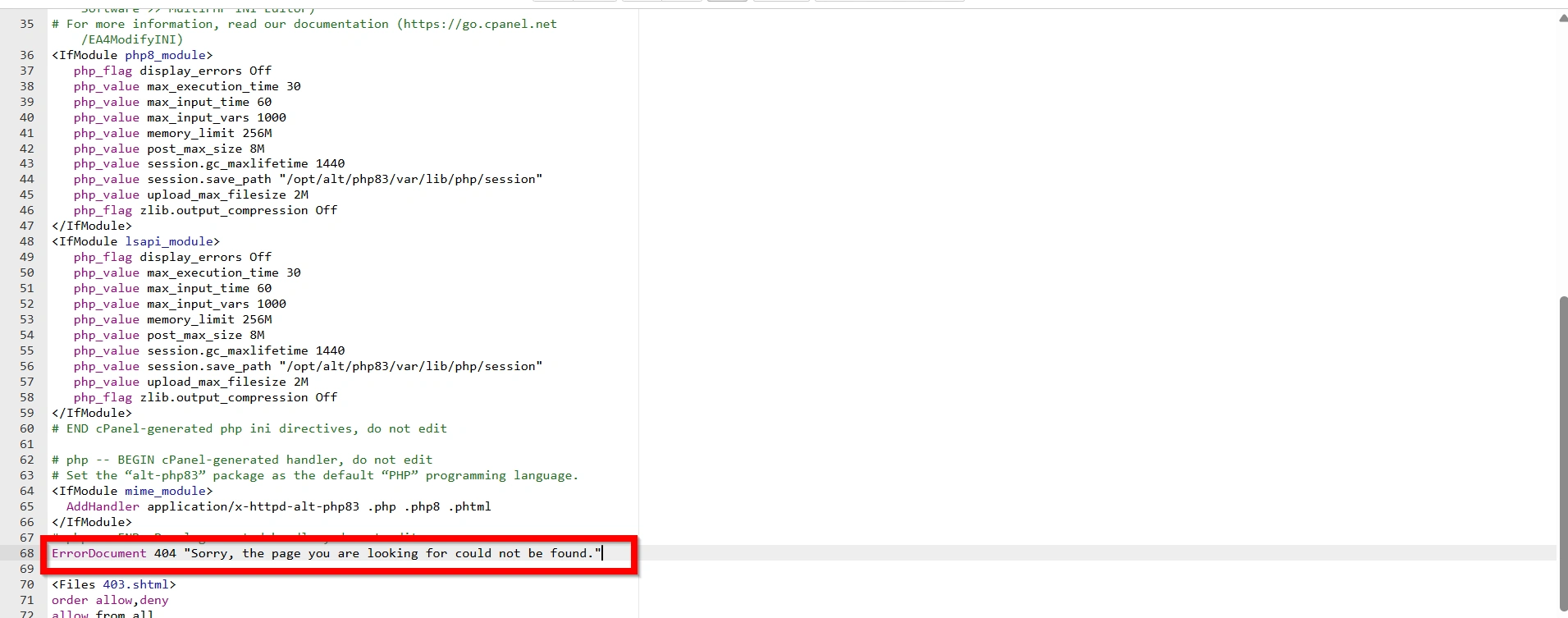Viewport: 1568px width, 618px height.
Task: Click 'post_max_size 8M' on line 42
Action: [x=206, y=149]
